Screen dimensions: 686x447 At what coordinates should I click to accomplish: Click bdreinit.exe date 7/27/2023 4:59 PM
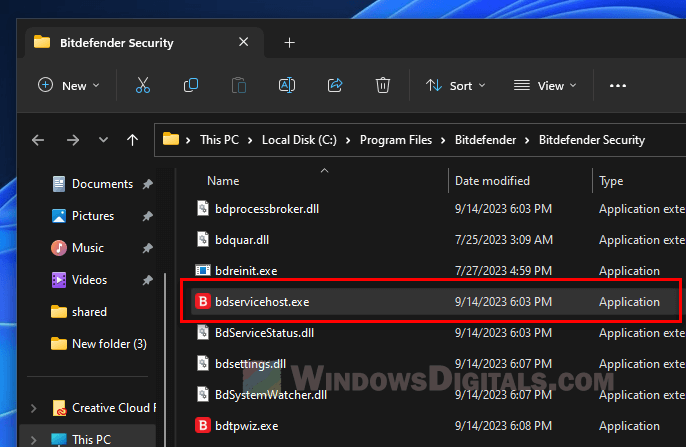[503, 271]
